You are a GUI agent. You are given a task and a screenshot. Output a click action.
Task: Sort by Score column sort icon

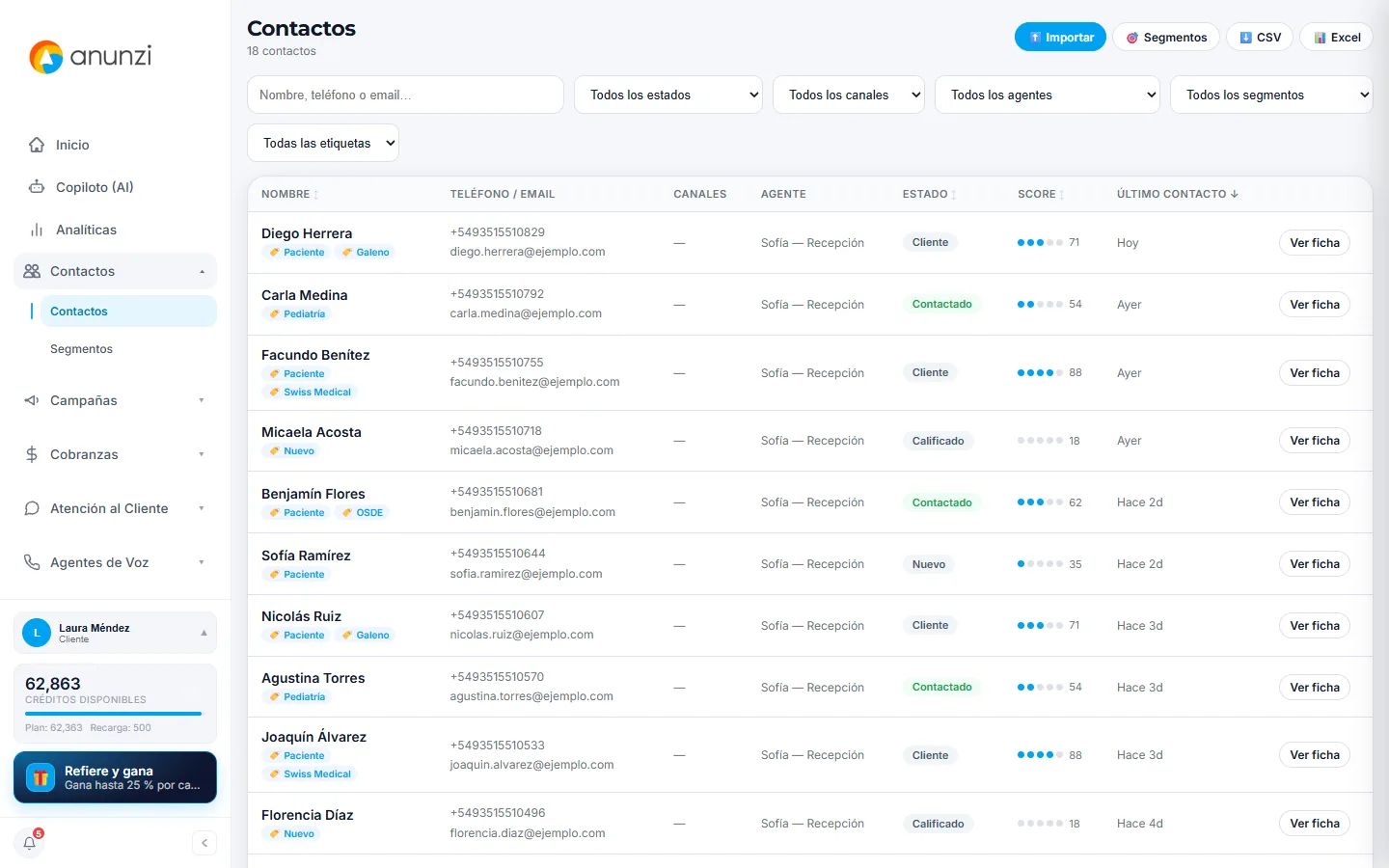1062,195
